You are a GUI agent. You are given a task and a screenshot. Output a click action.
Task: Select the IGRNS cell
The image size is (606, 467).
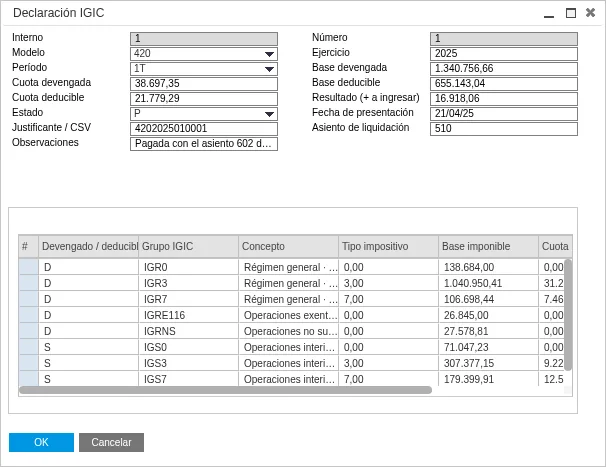[x=189, y=331]
